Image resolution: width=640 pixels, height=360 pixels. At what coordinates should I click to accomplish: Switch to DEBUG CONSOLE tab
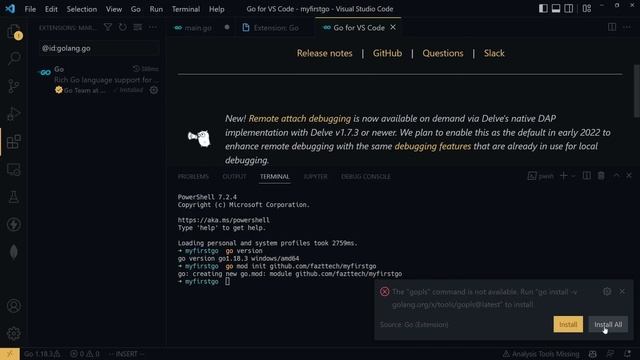click(x=366, y=176)
